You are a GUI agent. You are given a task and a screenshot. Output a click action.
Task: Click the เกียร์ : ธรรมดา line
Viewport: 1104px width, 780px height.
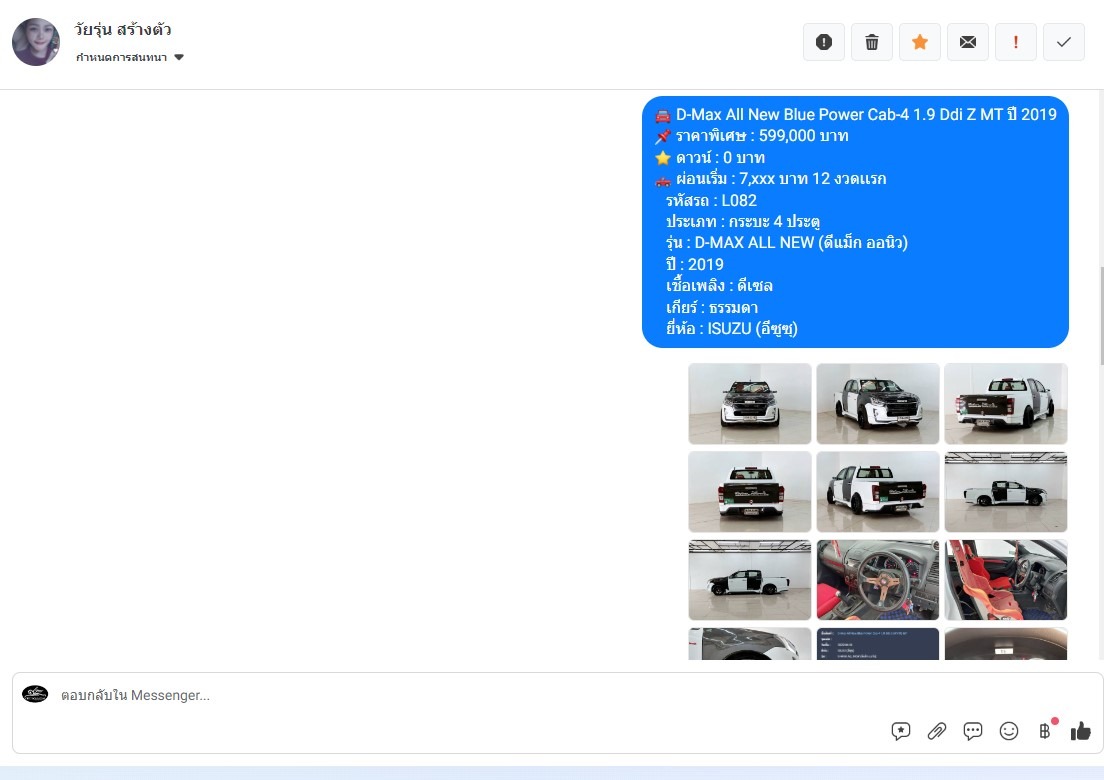point(712,308)
